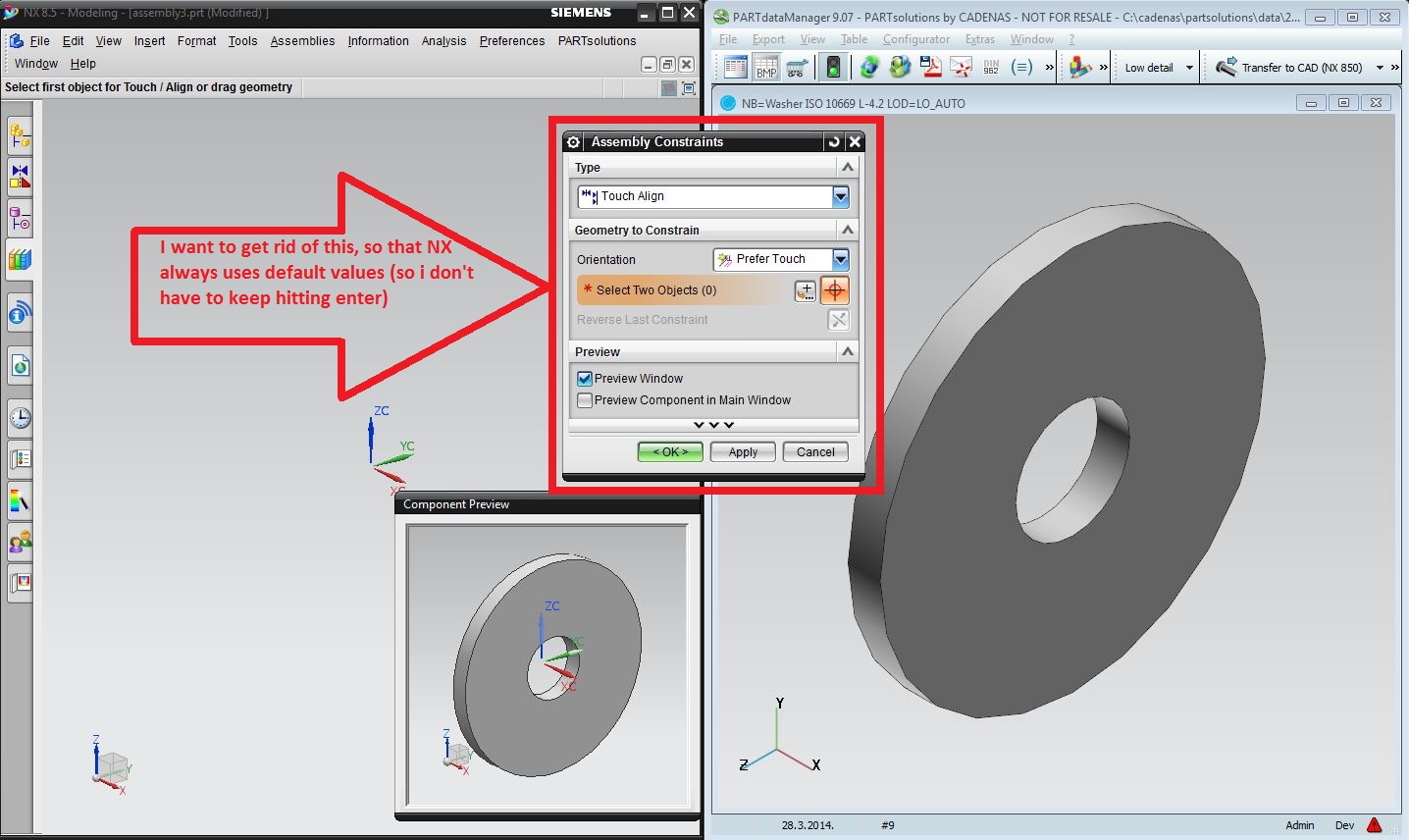Toggle the green traffic light icon

click(834, 68)
